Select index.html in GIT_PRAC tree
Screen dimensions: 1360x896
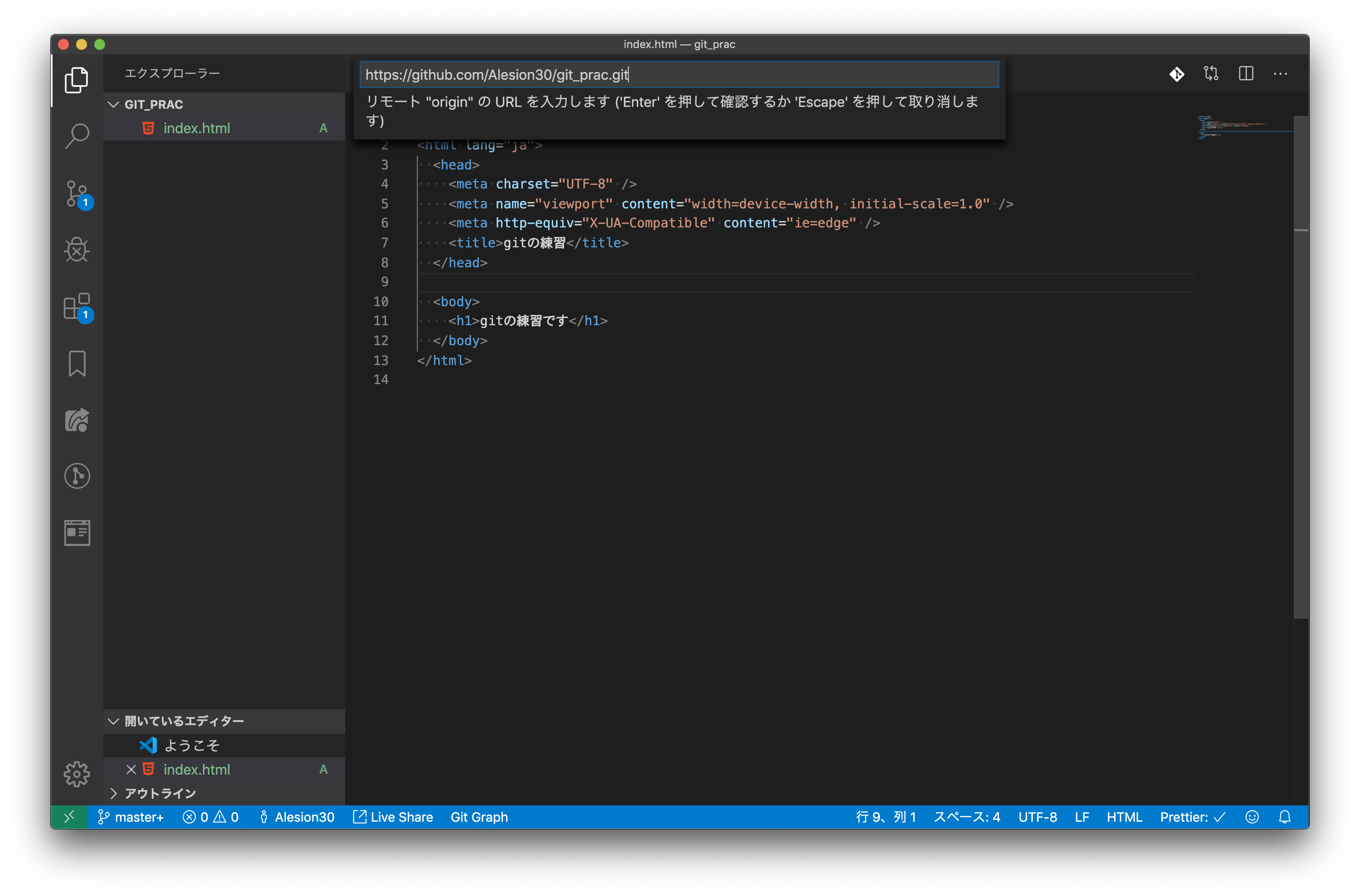click(225, 128)
